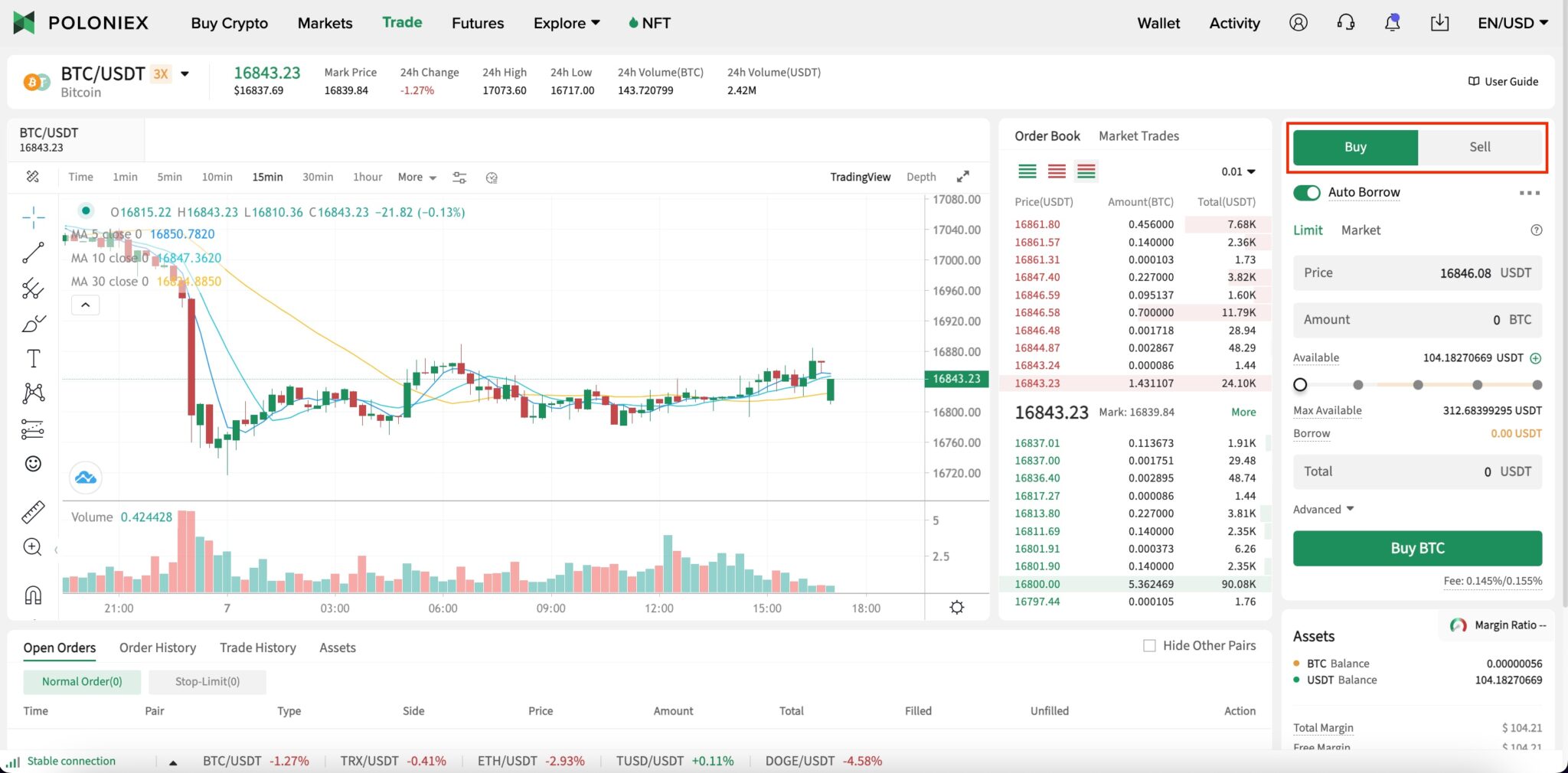Viewport: 1568px width, 773px height.
Task: Switch to the Sell side
Action: click(1479, 147)
